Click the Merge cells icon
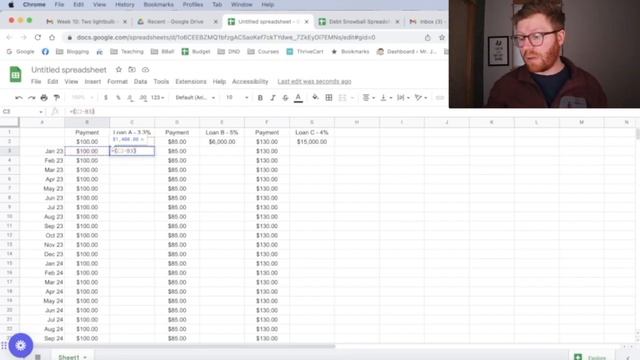The height and width of the screenshot is (360, 640). click(x=342, y=98)
